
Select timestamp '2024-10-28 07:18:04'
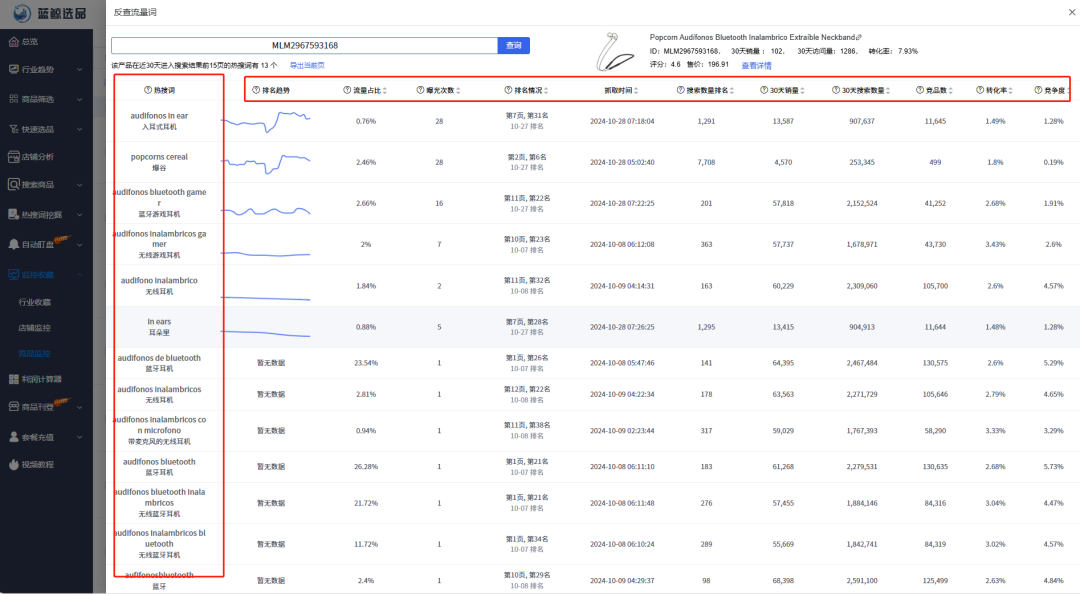click(622, 121)
